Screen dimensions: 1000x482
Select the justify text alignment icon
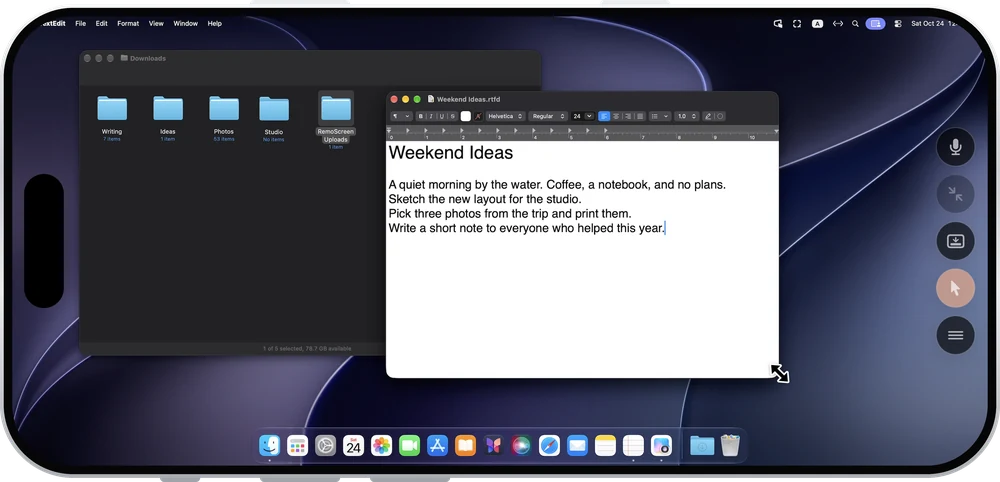640,116
